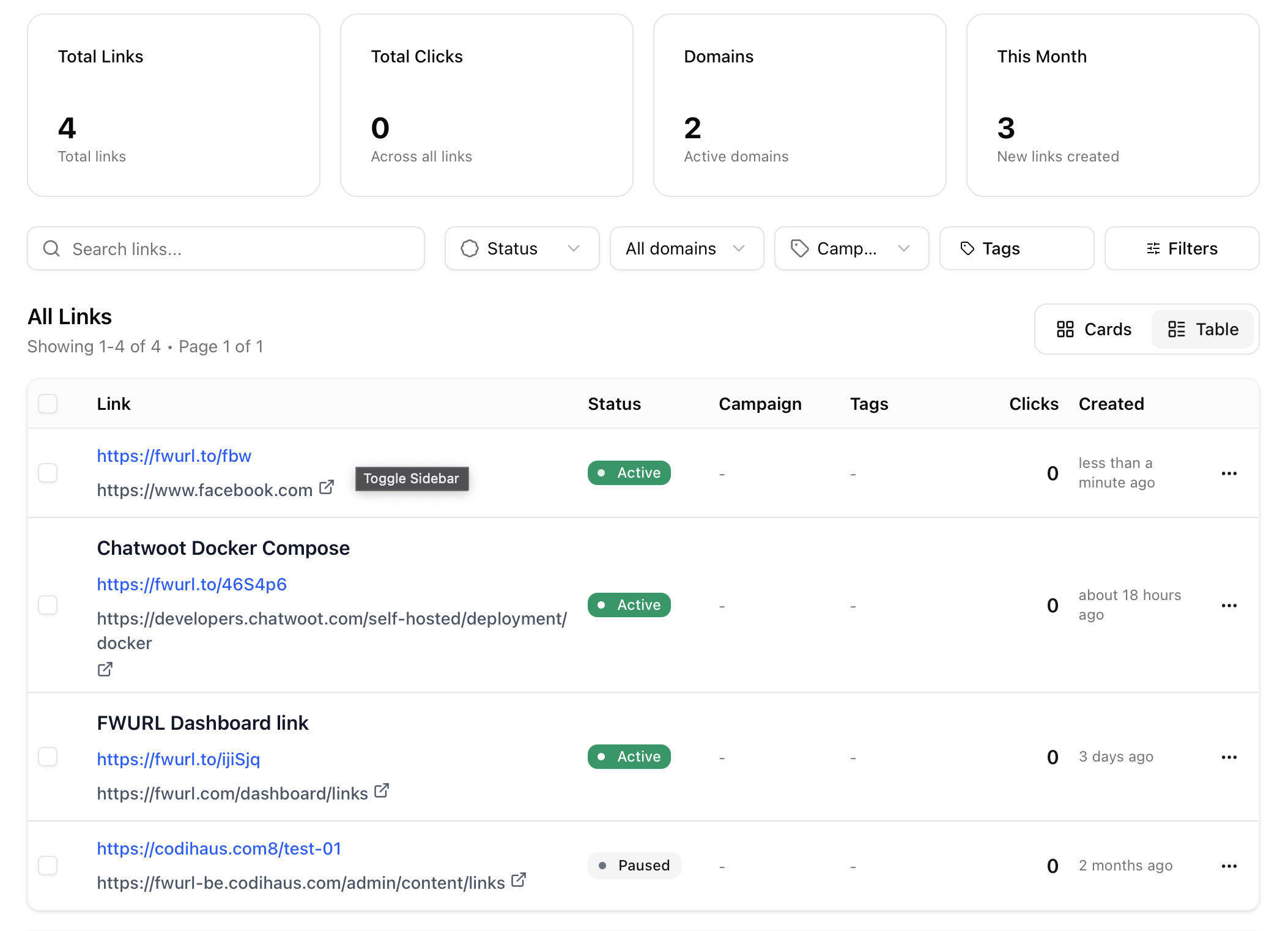
Task: Switch to Cards view
Action: click(1094, 329)
